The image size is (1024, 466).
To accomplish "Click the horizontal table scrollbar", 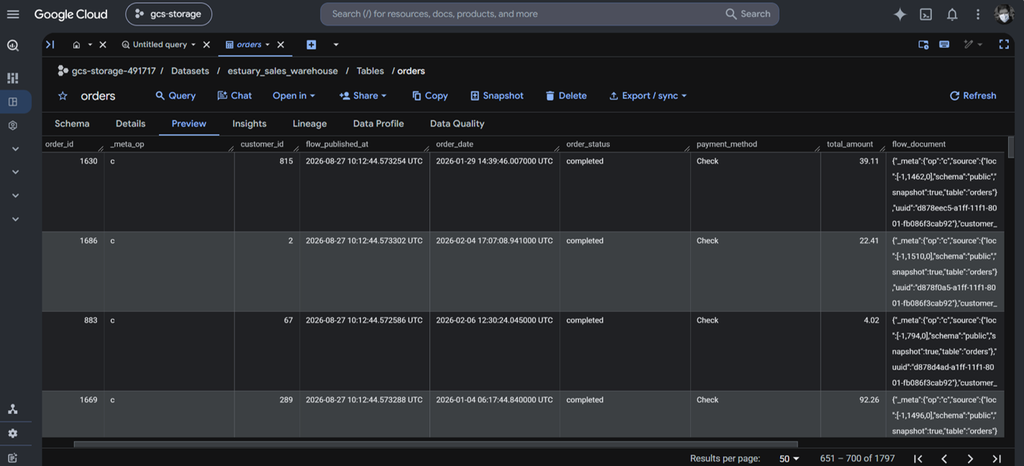I will point(436,444).
